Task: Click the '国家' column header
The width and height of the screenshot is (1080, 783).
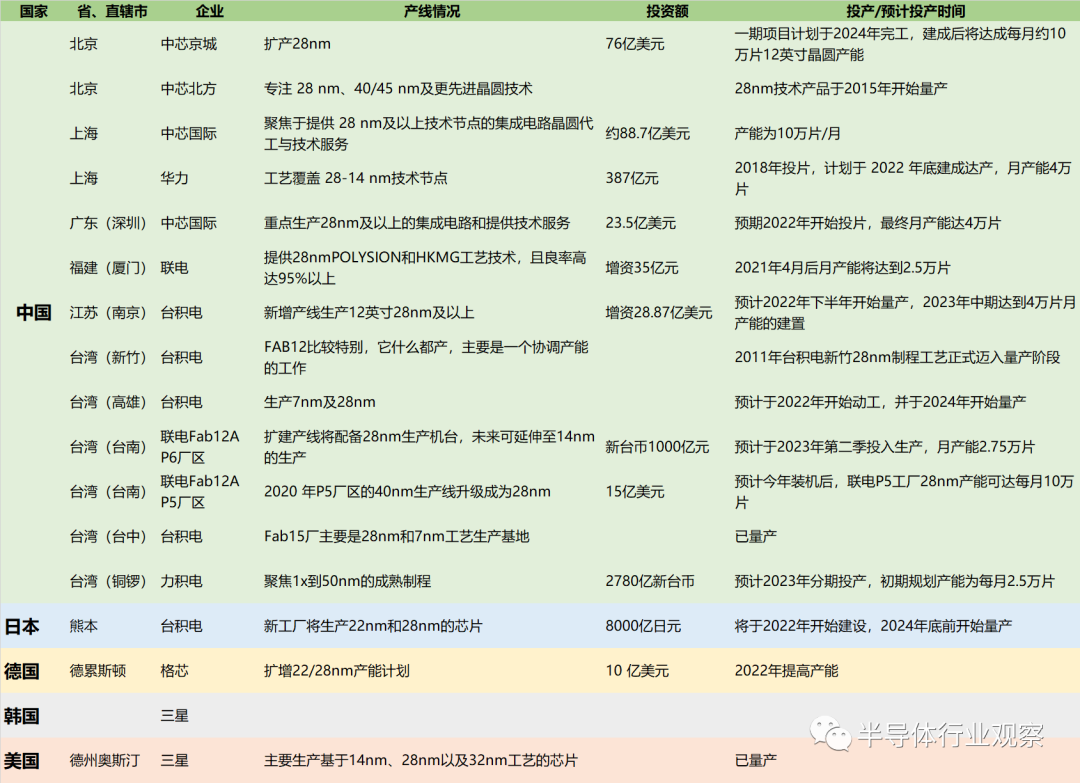Action: (33, 11)
